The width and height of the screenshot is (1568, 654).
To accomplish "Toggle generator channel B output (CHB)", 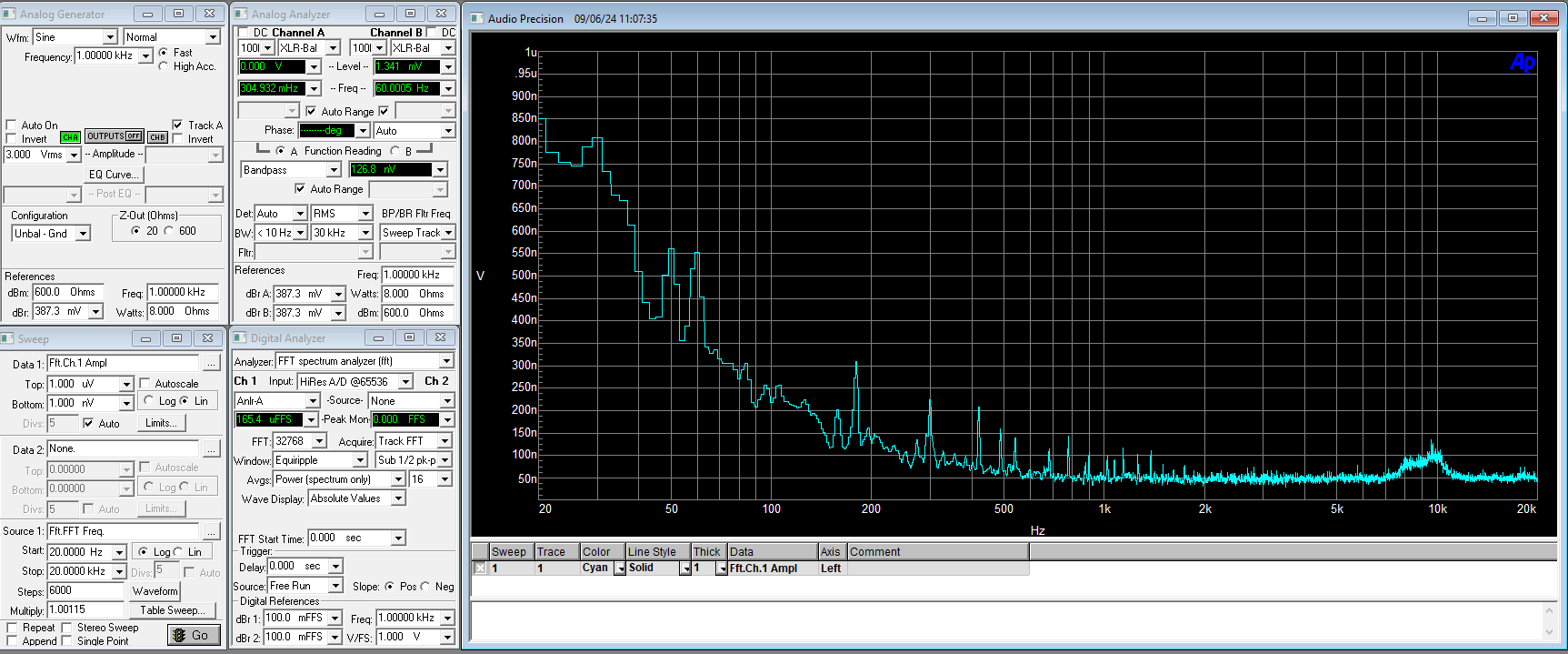I will coord(157,137).
